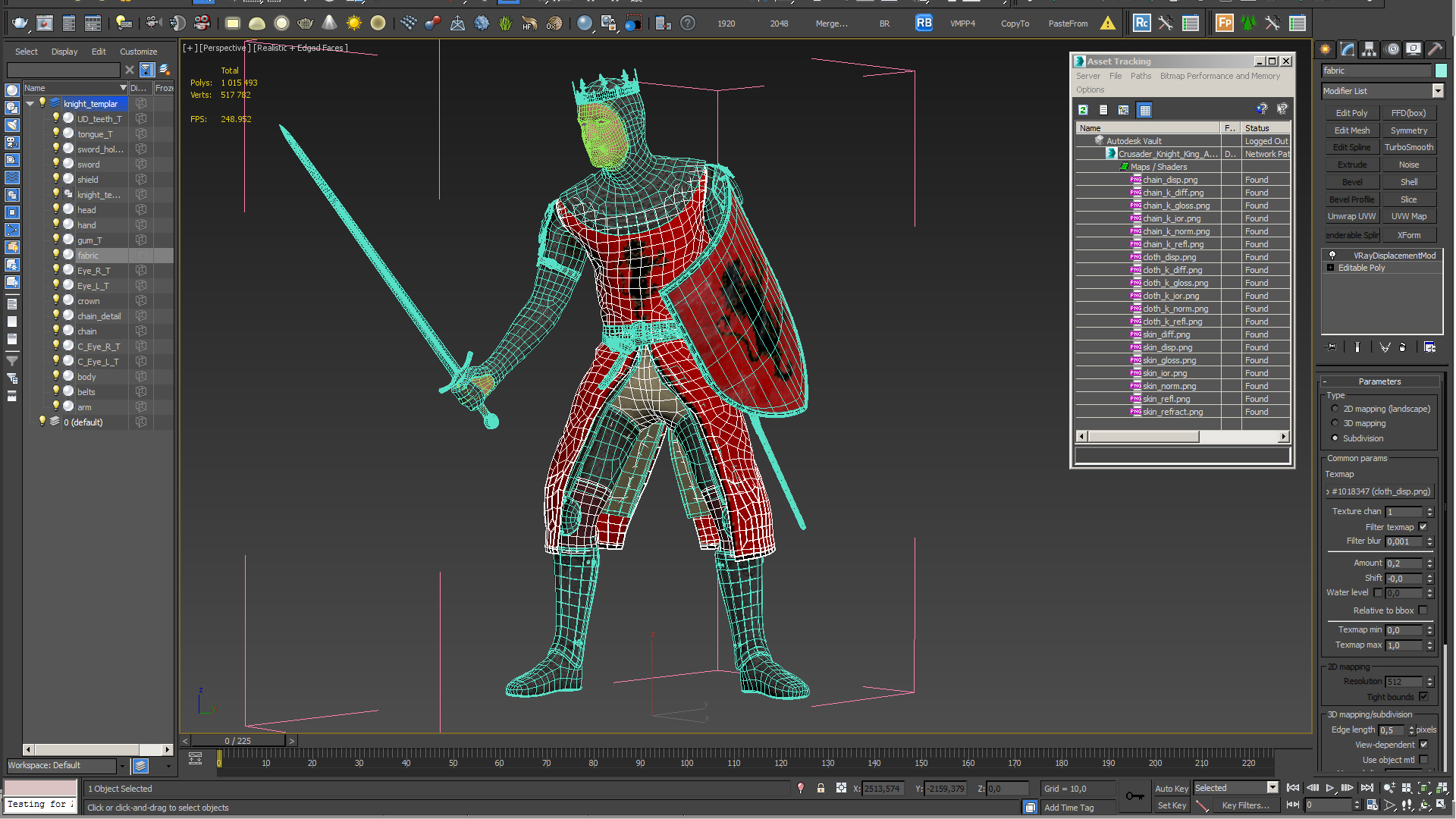Add the Edit Poly modifier
The width and height of the screenshot is (1456, 819).
click(x=1351, y=113)
